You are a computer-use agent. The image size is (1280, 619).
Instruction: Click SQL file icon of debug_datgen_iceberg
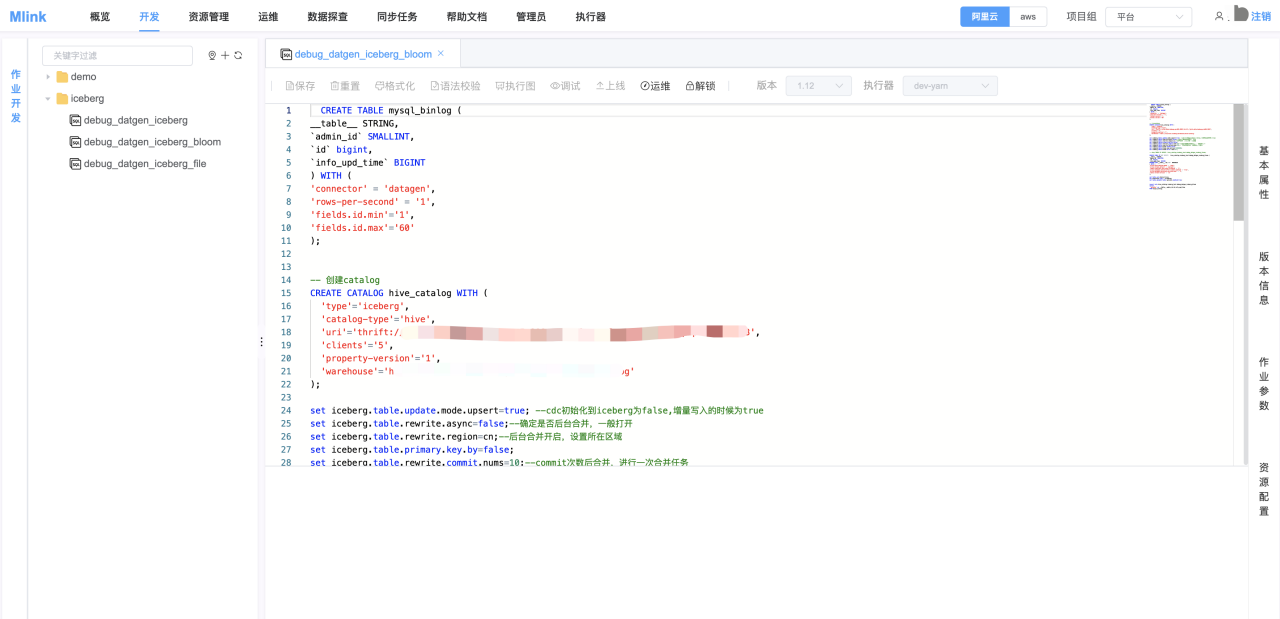(x=75, y=120)
